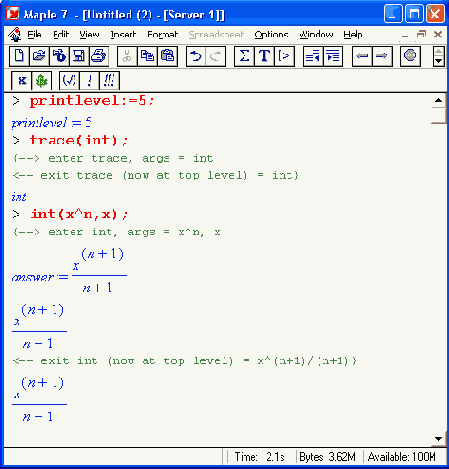
Task: Save the worksheet with the floppy icon
Action: (x=79, y=56)
